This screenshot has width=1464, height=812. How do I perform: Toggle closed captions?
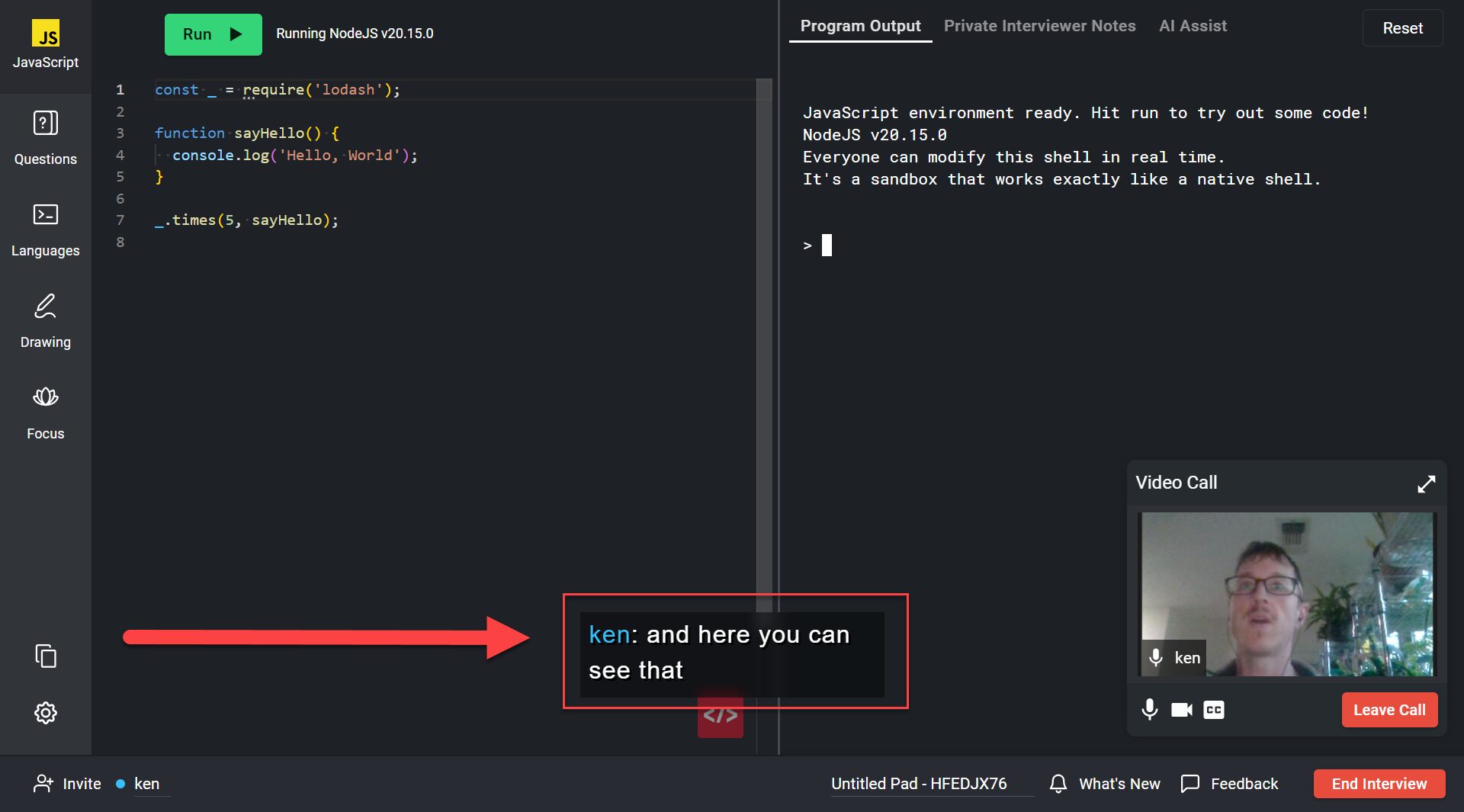coord(1213,710)
